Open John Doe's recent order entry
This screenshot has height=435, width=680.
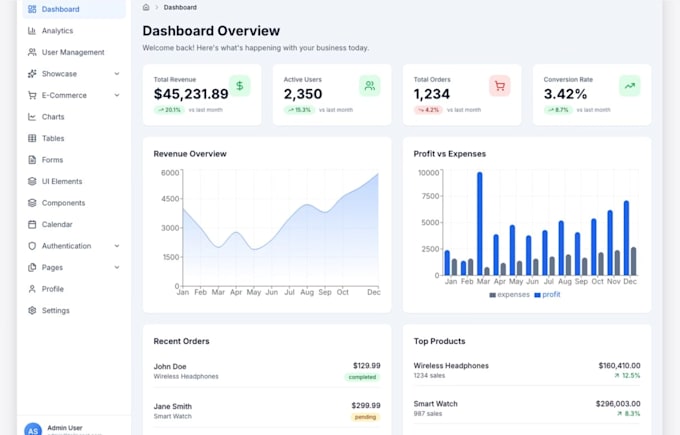click(267, 371)
